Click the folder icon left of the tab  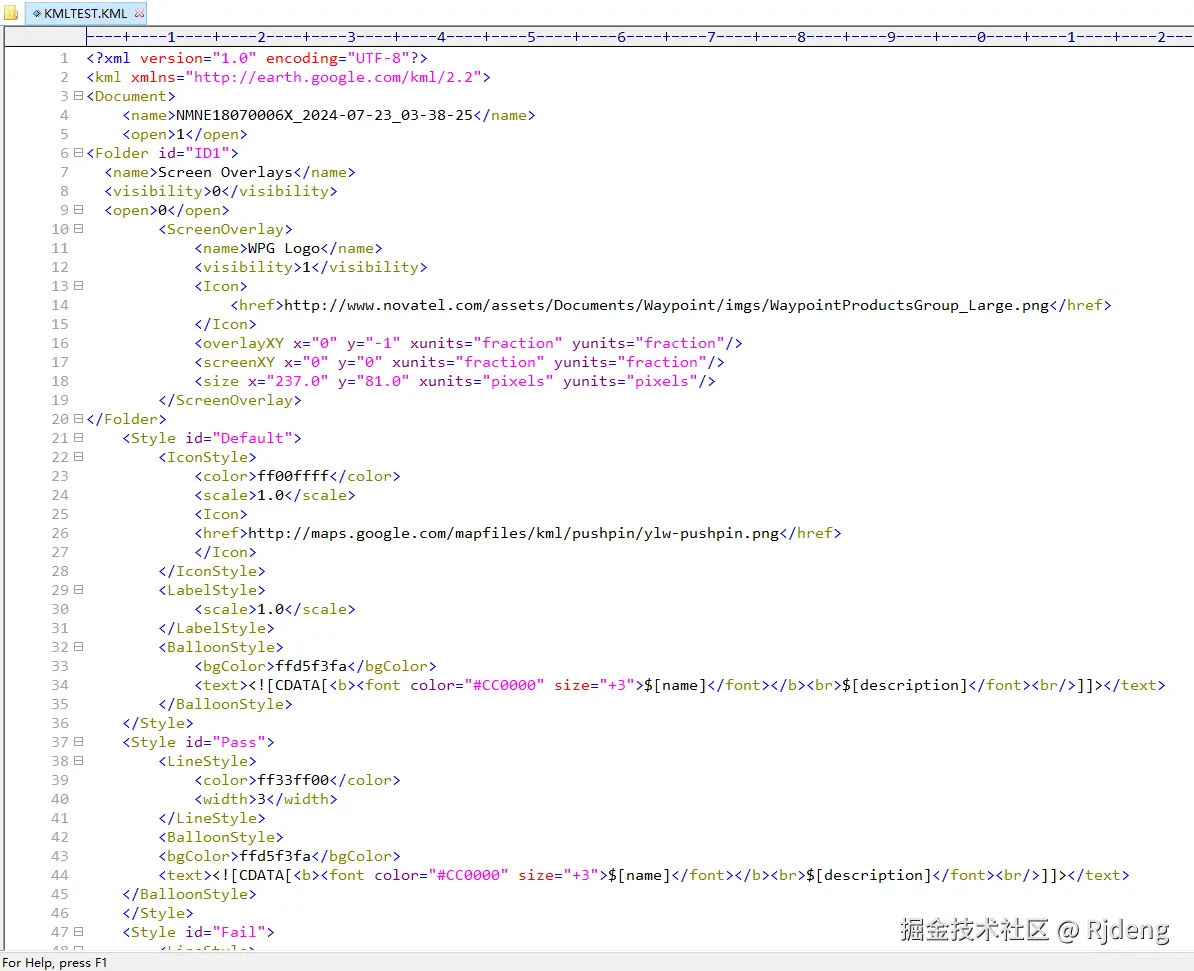coord(11,13)
